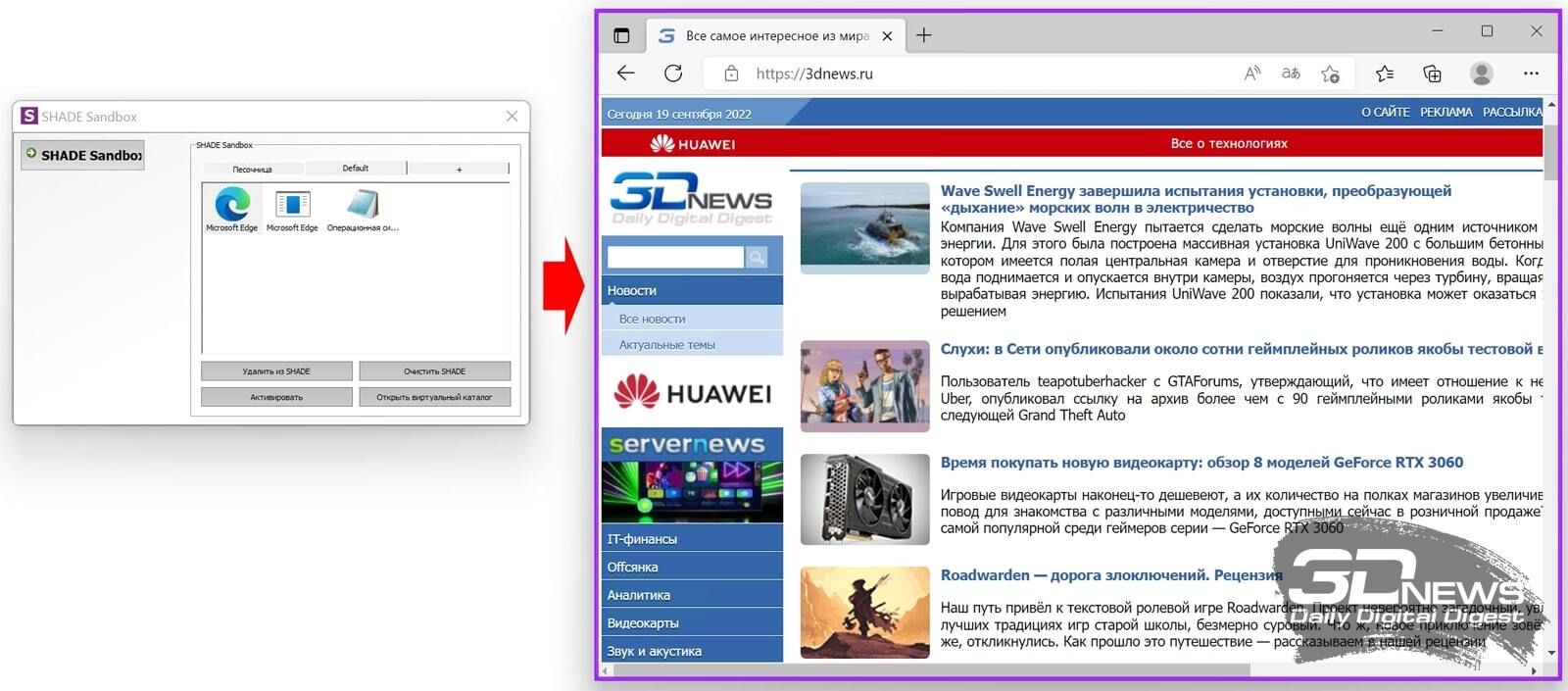Open the Wave Swell Energy article headline
The width and height of the screenshot is (1568, 691).
pos(1196,199)
